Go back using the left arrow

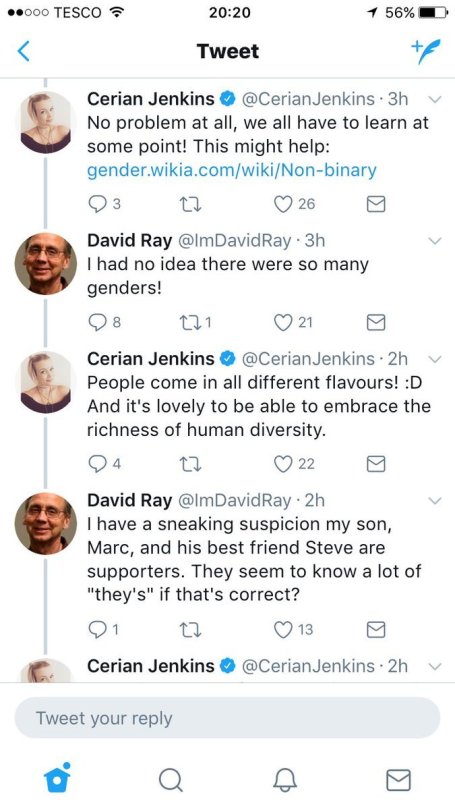[x=24, y=52]
